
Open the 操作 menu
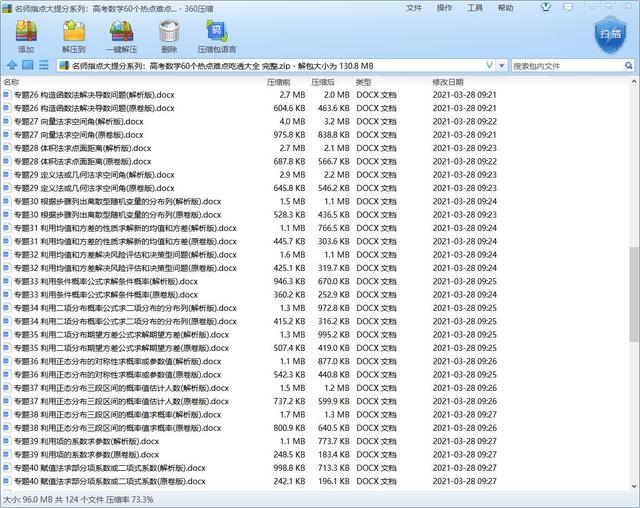[x=444, y=8]
